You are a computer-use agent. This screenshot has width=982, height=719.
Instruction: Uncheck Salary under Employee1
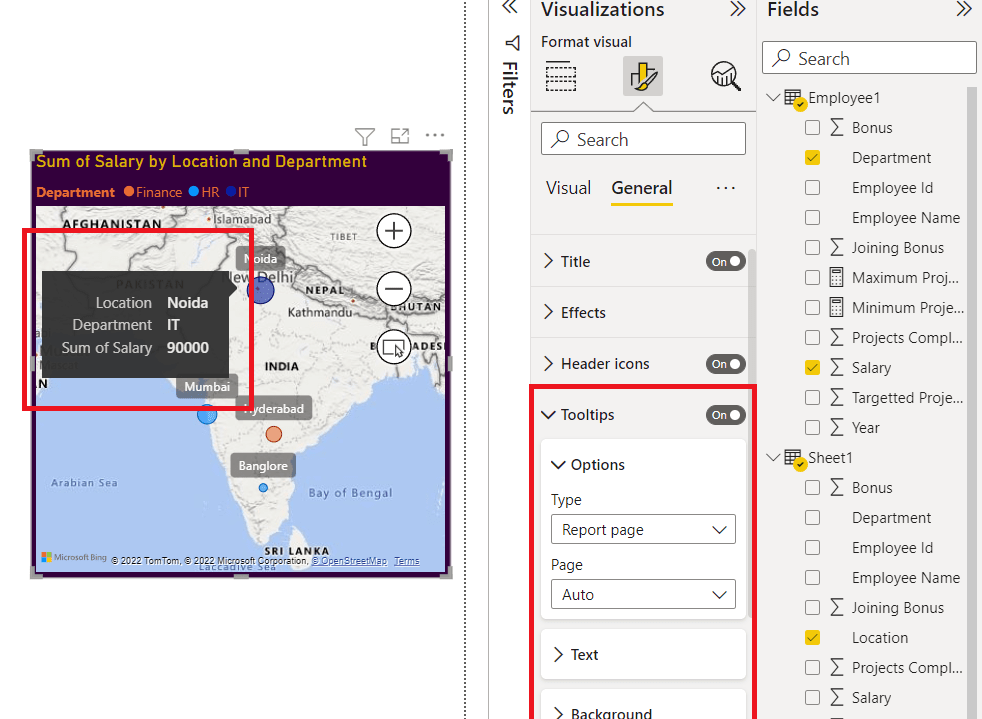812,368
